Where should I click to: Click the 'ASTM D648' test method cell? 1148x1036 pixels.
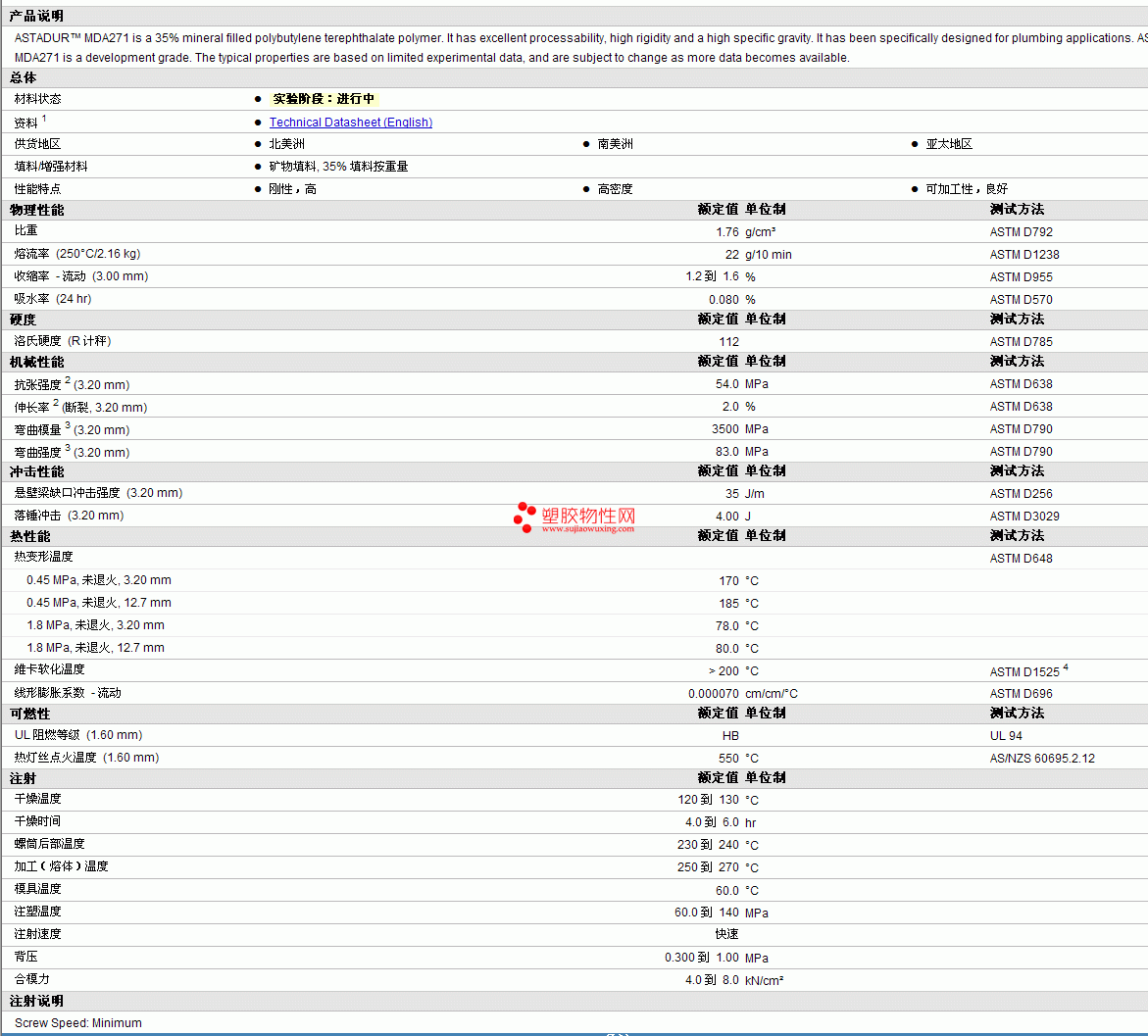click(1021, 559)
